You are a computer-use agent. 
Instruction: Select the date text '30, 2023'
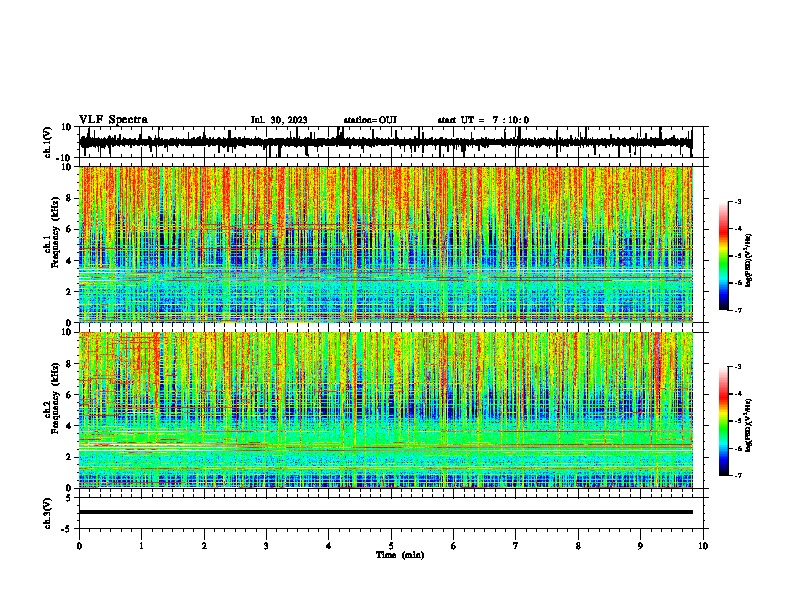pos(289,120)
